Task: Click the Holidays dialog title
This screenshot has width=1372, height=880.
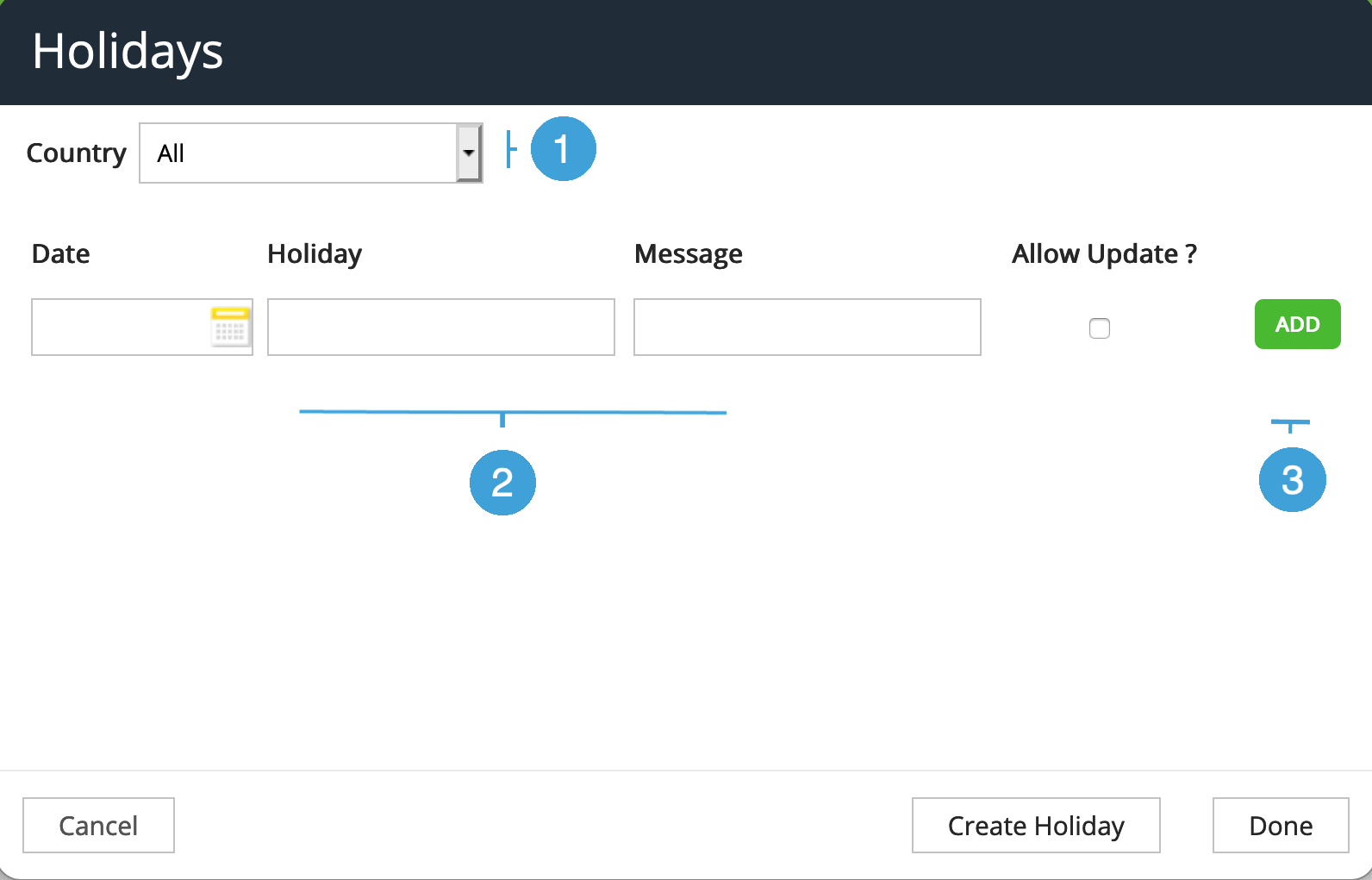Action: click(x=128, y=52)
